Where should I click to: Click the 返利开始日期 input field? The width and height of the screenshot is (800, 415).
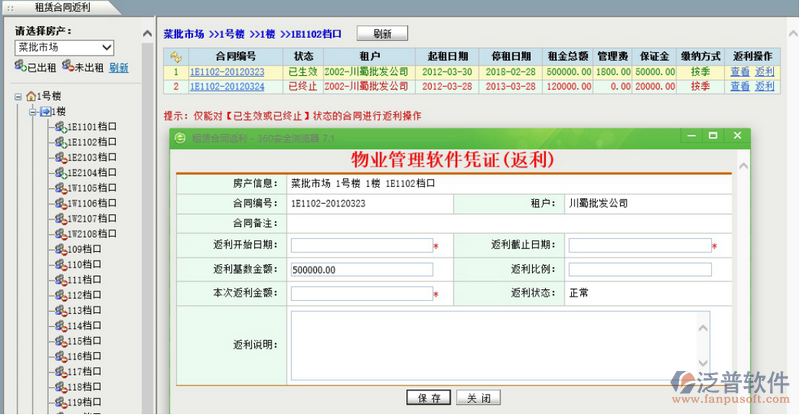[361, 245]
